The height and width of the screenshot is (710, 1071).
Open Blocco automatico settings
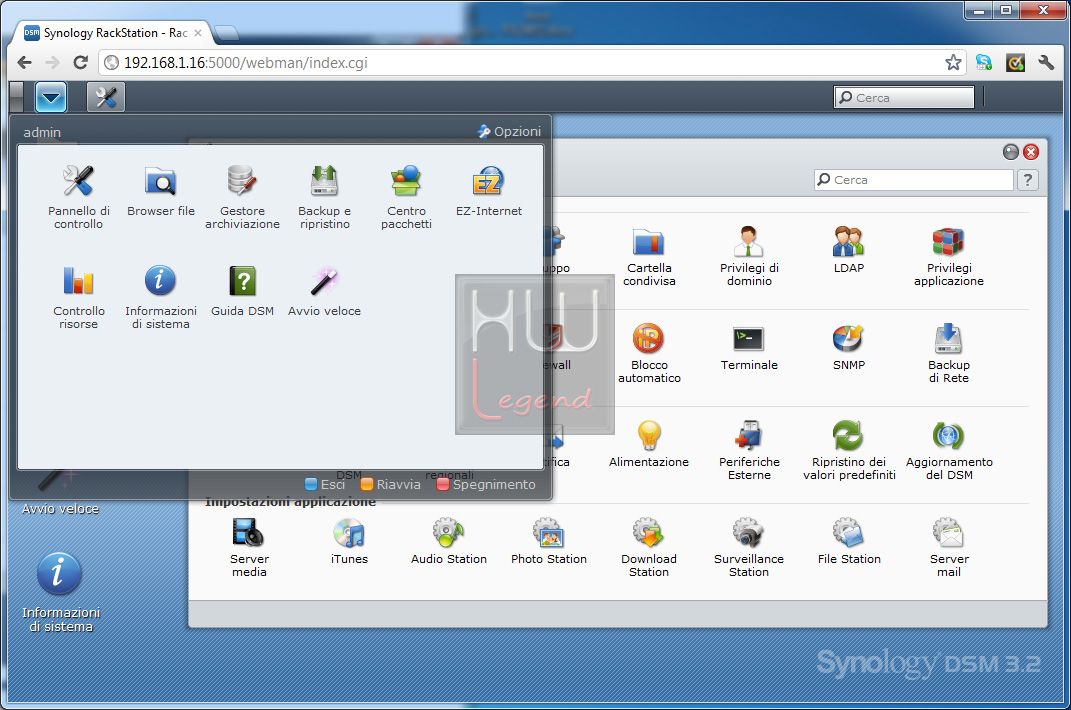coord(649,353)
